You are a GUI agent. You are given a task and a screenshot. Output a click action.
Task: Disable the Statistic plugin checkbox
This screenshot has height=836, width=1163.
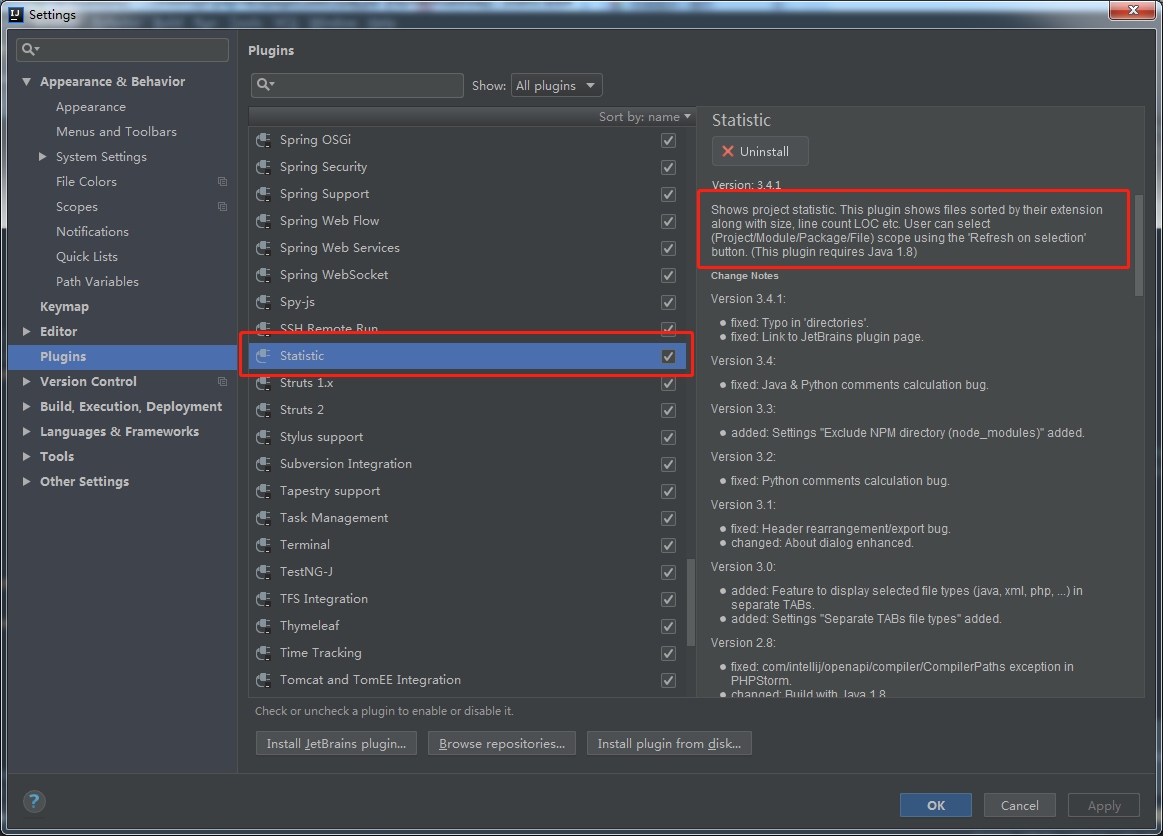click(668, 356)
